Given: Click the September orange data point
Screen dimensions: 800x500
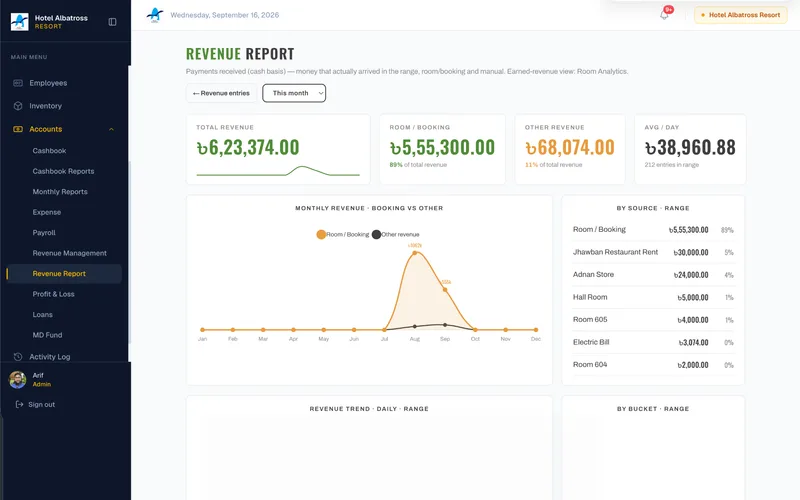Looking at the screenshot, I should 445,290.
